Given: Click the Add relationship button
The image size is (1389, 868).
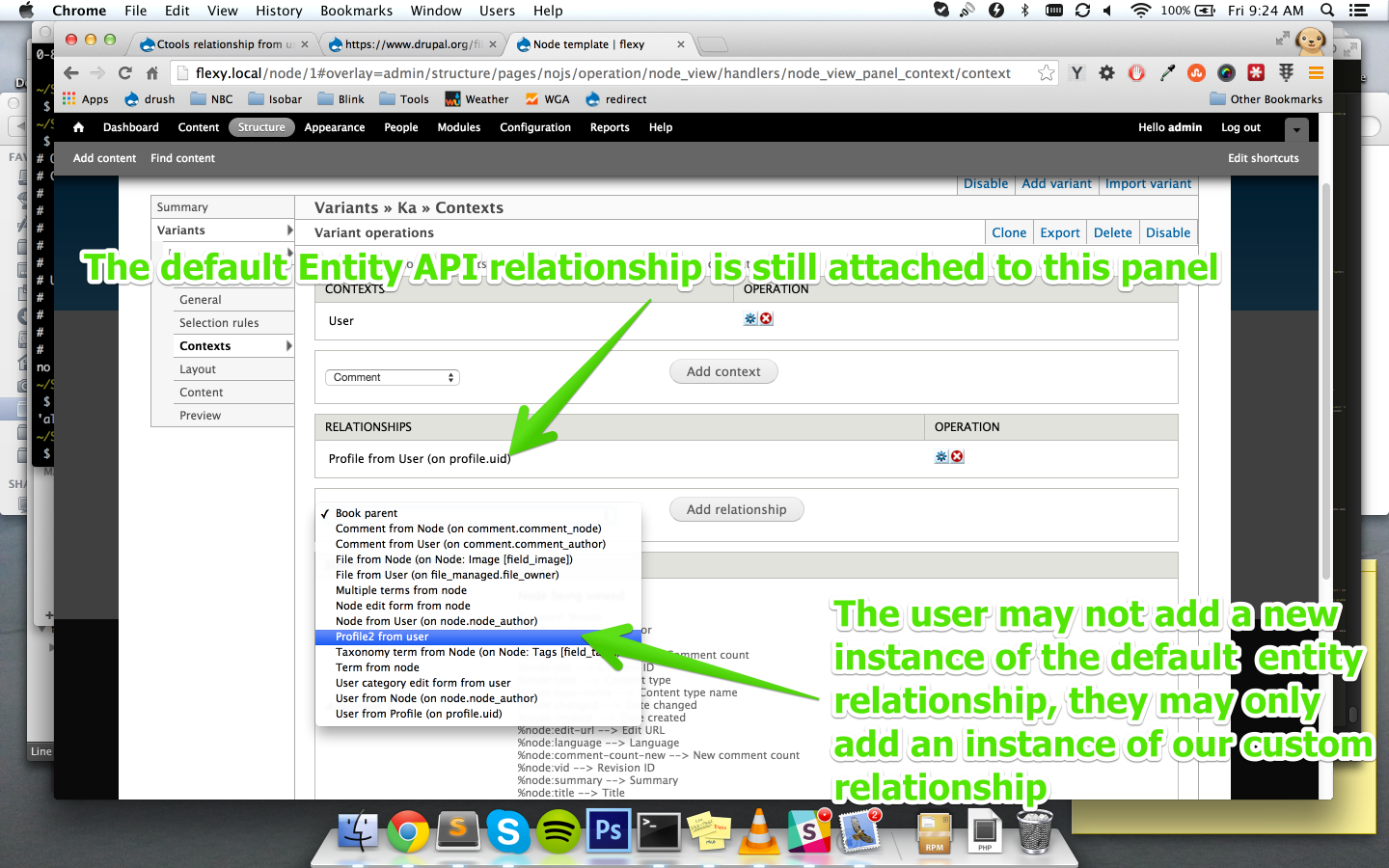Looking at the screenshot, I should (x=737, y=509).
